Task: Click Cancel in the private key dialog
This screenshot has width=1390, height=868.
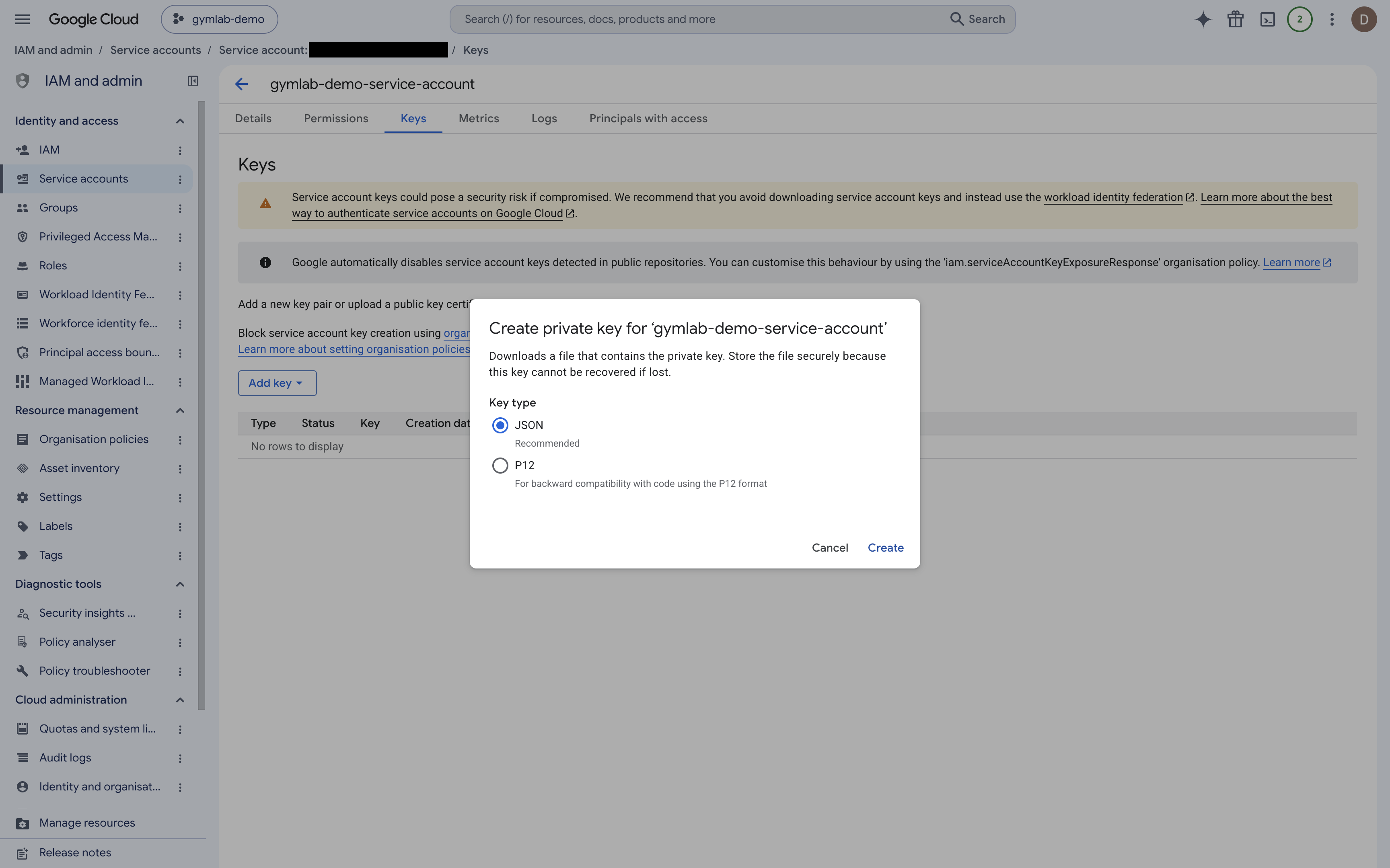Action: [830, 548]
